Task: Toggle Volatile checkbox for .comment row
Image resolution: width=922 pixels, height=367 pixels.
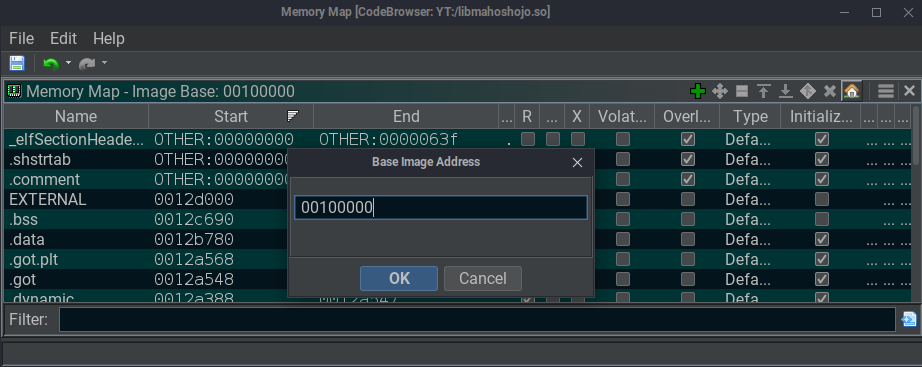Action: pyautogui.click(x=623, y=179)
